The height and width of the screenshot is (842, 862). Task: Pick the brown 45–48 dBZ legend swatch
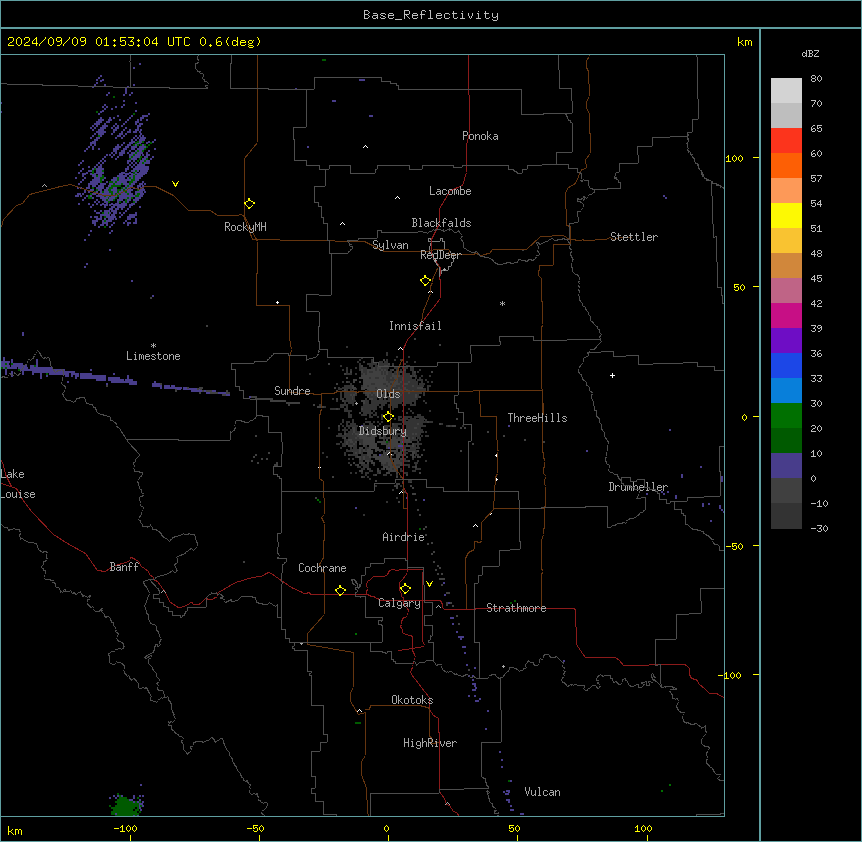pos(786,265)
